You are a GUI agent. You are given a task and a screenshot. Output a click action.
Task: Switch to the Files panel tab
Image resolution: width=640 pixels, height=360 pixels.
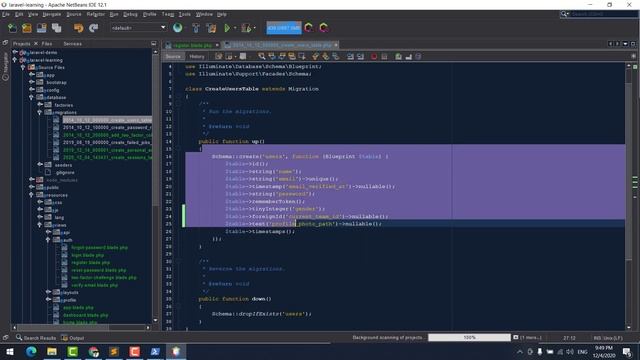tap(47, 44)
